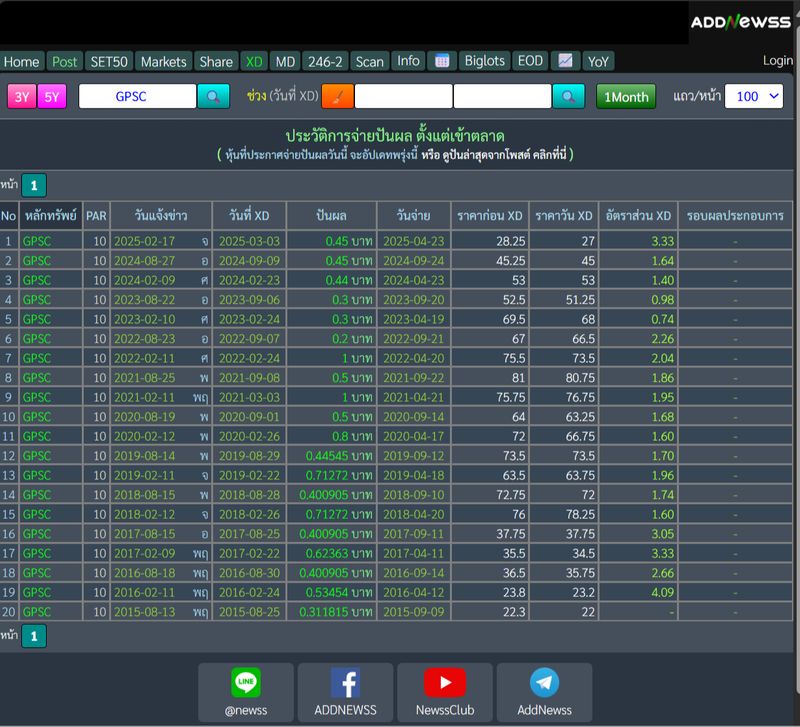Toggle the 5Y period button
The image size is (800, 727).
point(52,96)
